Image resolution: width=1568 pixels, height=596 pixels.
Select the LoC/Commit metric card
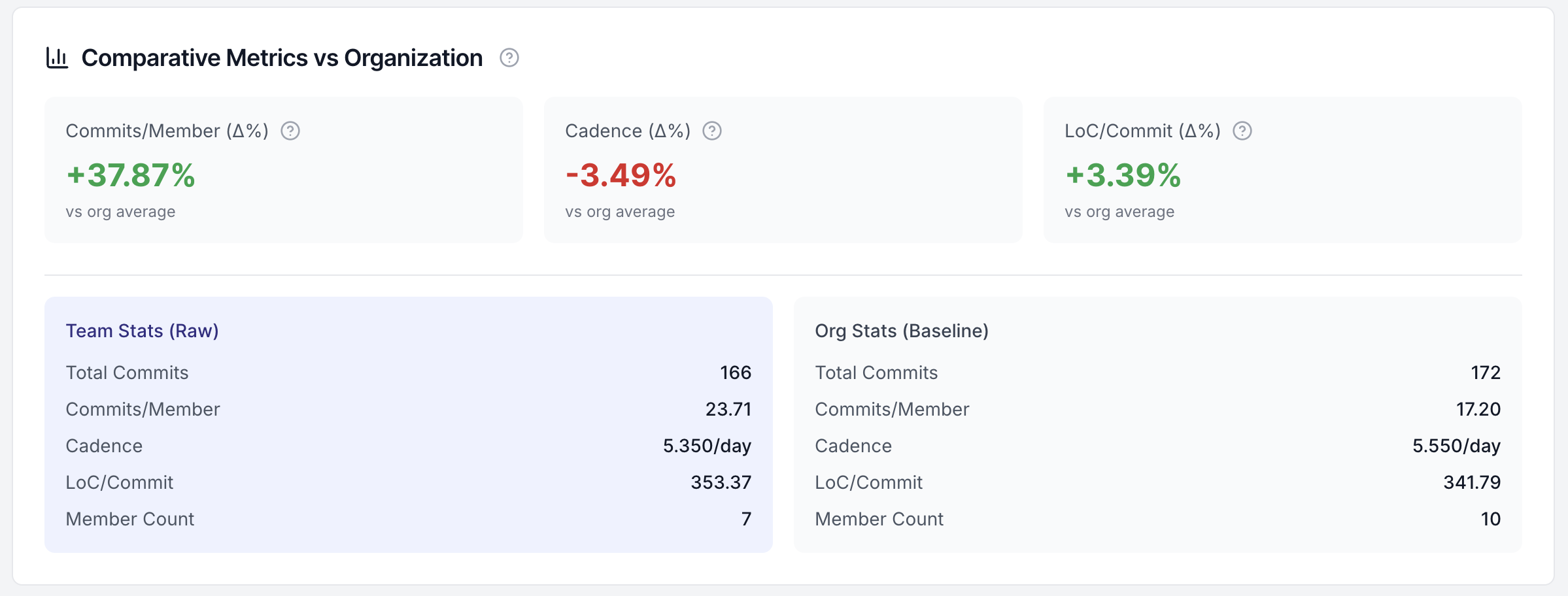tap(1284, 169)
